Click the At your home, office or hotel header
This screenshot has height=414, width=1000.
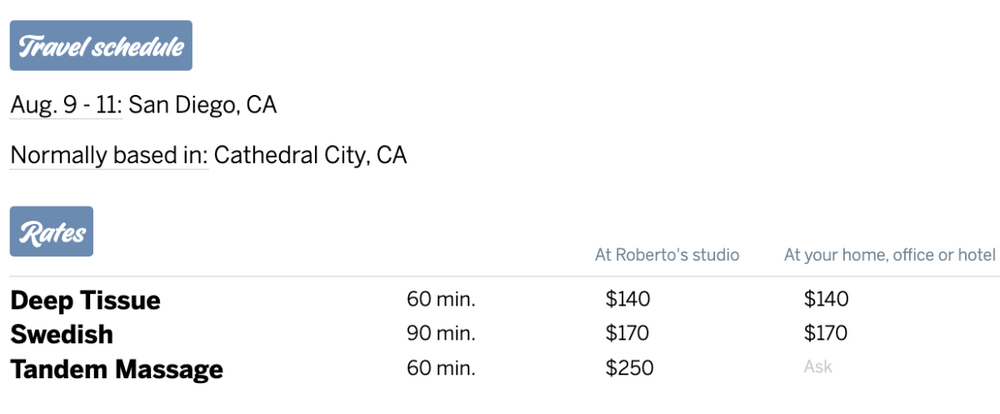click(890, 255)
